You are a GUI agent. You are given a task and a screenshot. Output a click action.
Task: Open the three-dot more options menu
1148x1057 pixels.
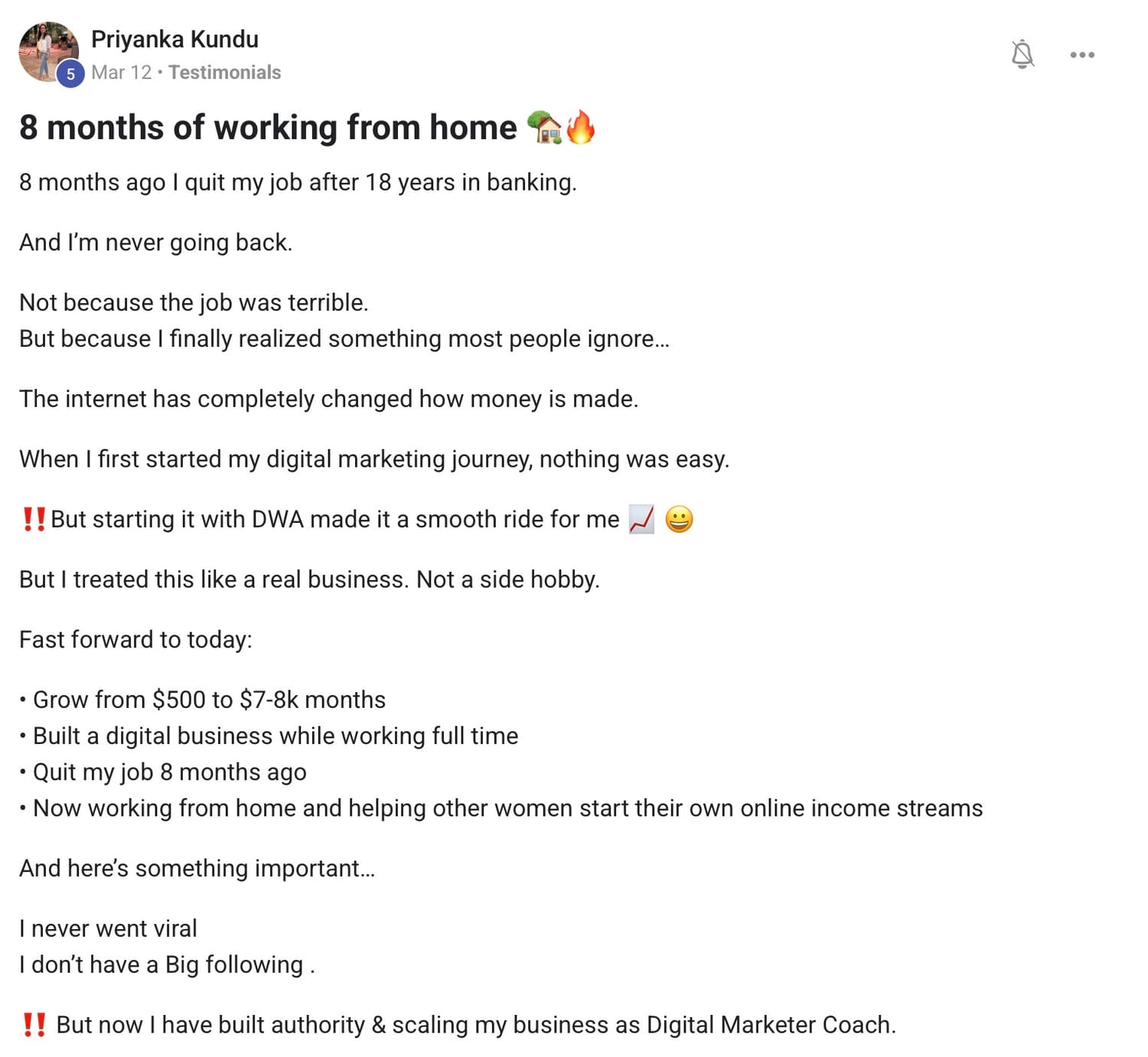click(x=1082, y=55)
